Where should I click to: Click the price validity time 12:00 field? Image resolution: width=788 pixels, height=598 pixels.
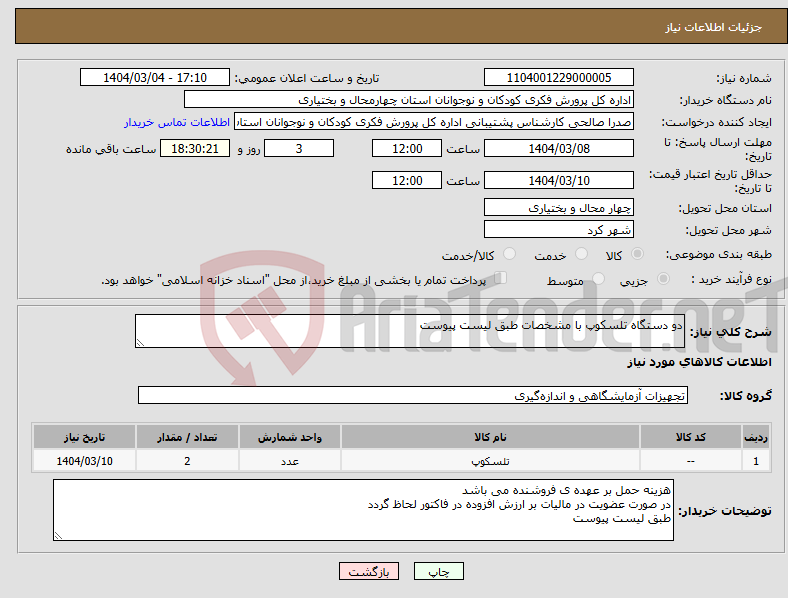(x=407, y=180)
